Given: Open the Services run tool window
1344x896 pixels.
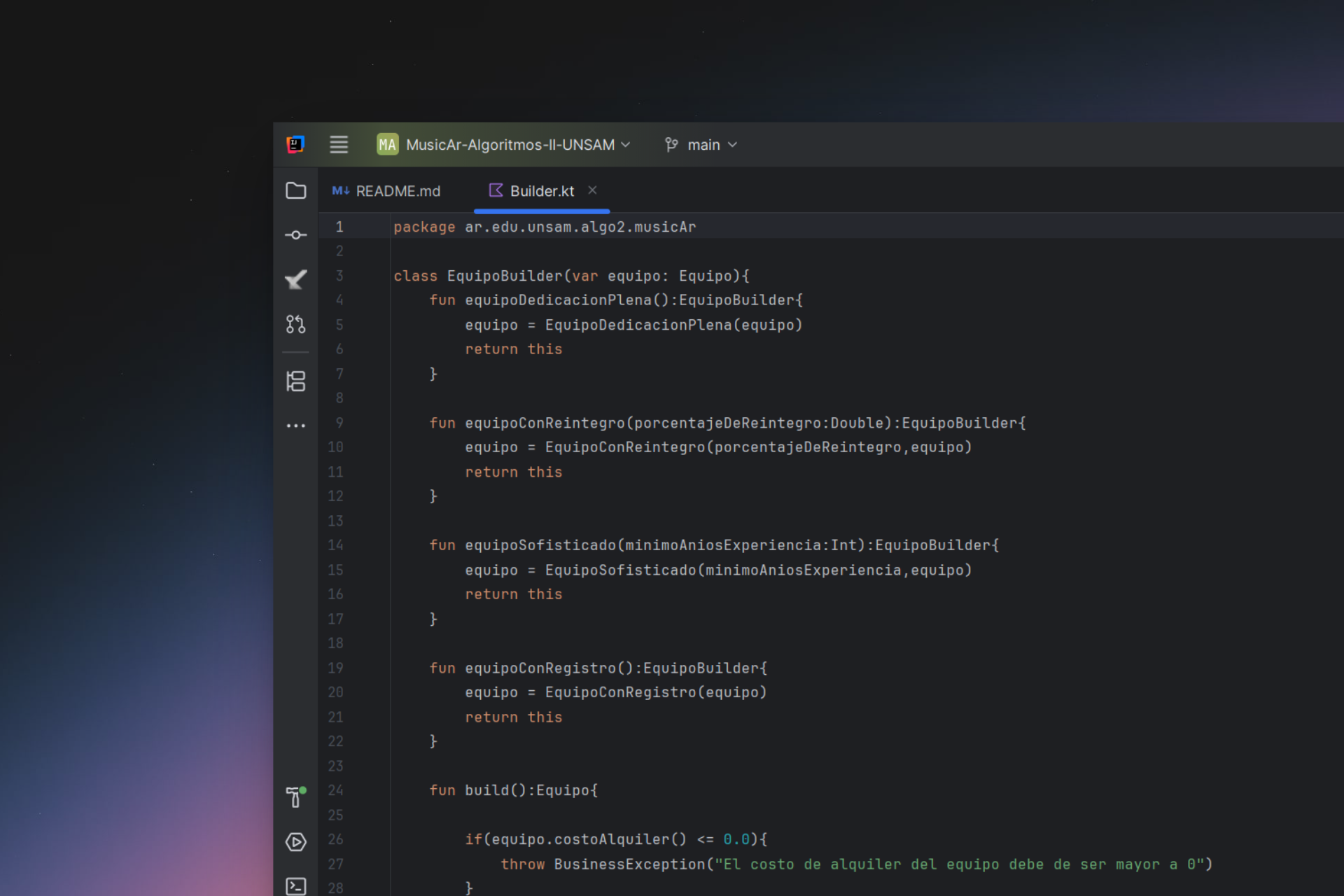Looking at the screenshot, I should click(295, 841).
